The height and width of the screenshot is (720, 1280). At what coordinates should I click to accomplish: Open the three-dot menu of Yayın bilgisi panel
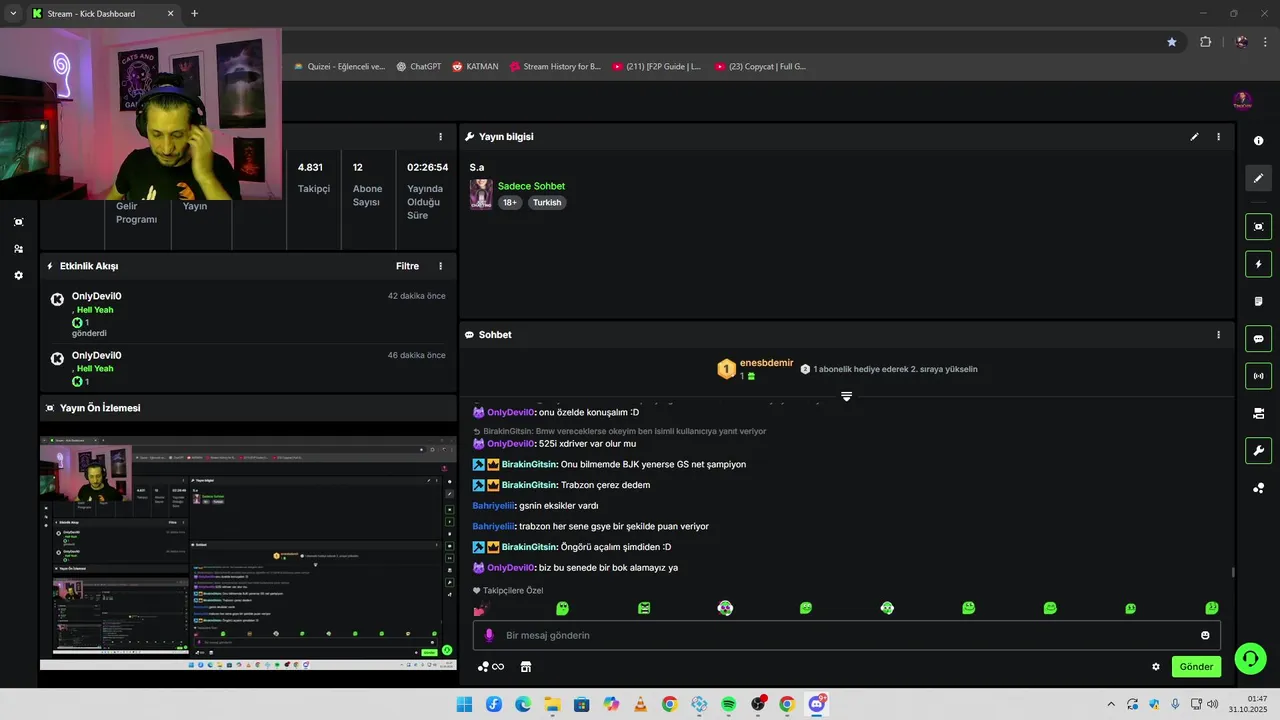coord(1218,137)
